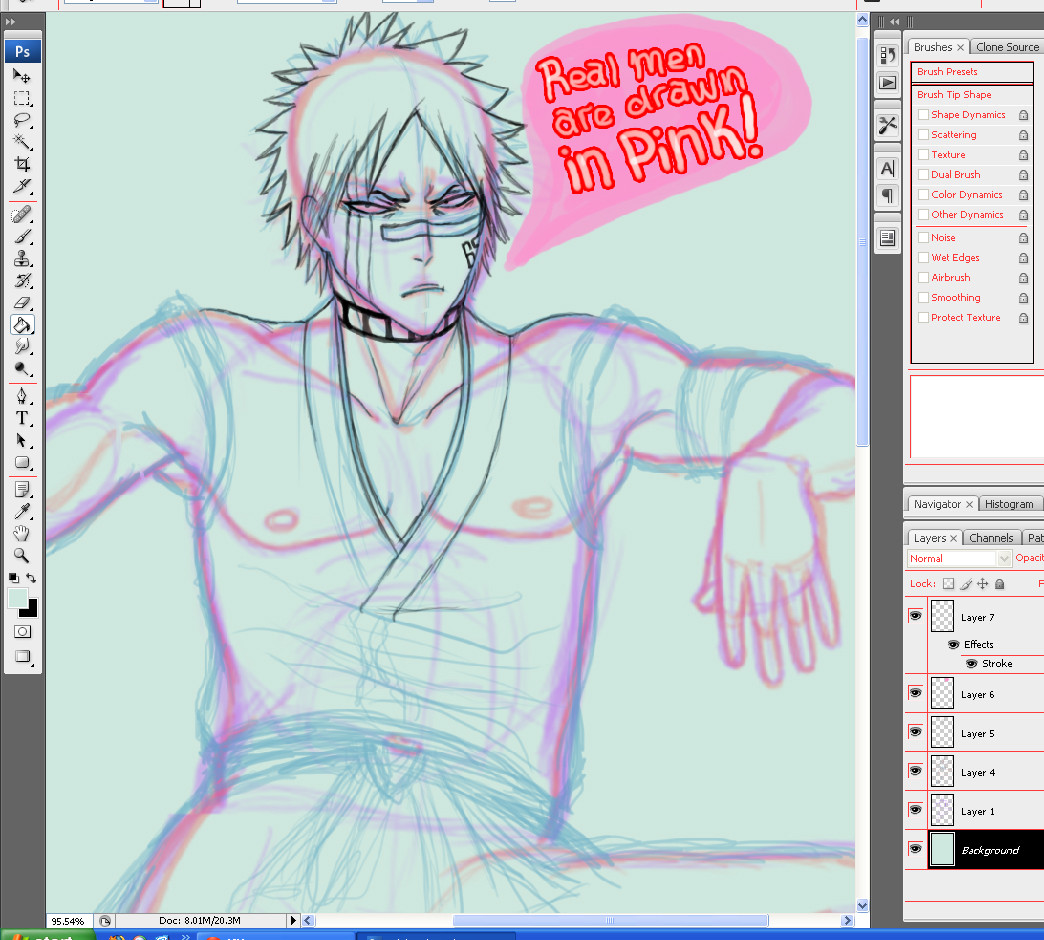
Task: Select the Type tool
Action: (x=22, y=419)
